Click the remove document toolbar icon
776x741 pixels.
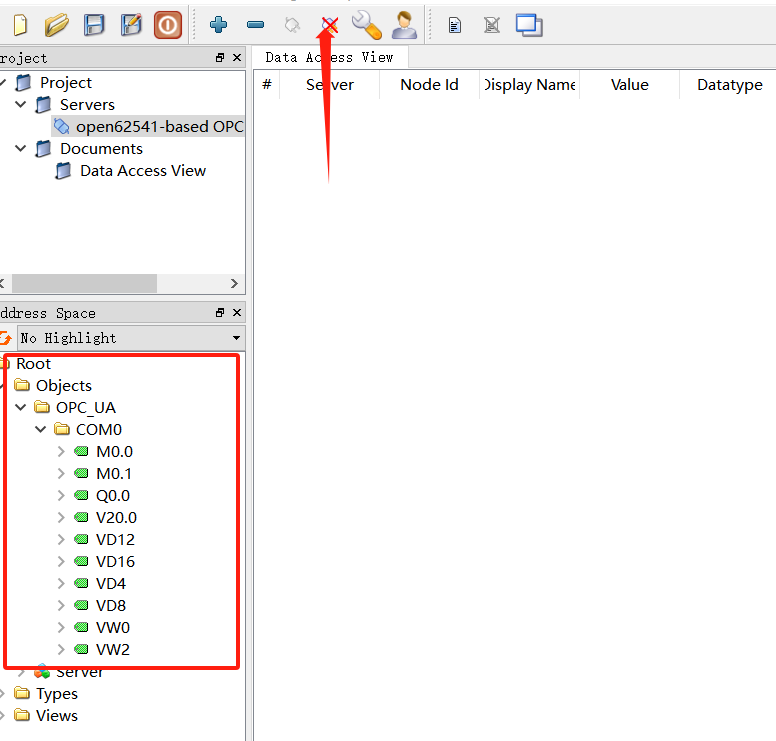click(492, 25)
